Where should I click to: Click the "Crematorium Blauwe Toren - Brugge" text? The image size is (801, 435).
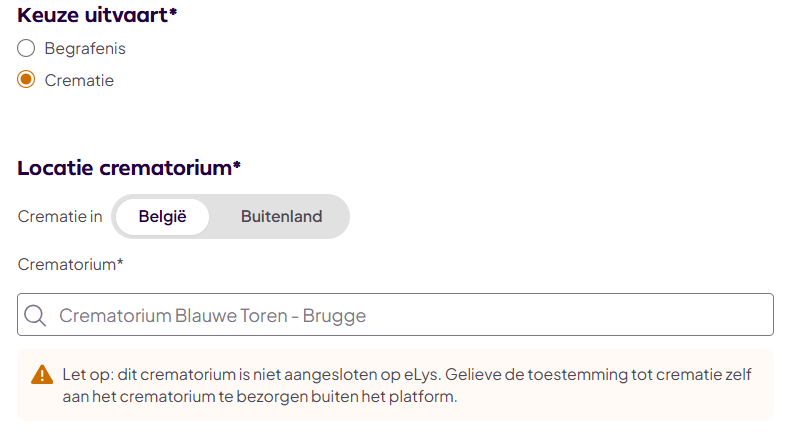[212, 316]
